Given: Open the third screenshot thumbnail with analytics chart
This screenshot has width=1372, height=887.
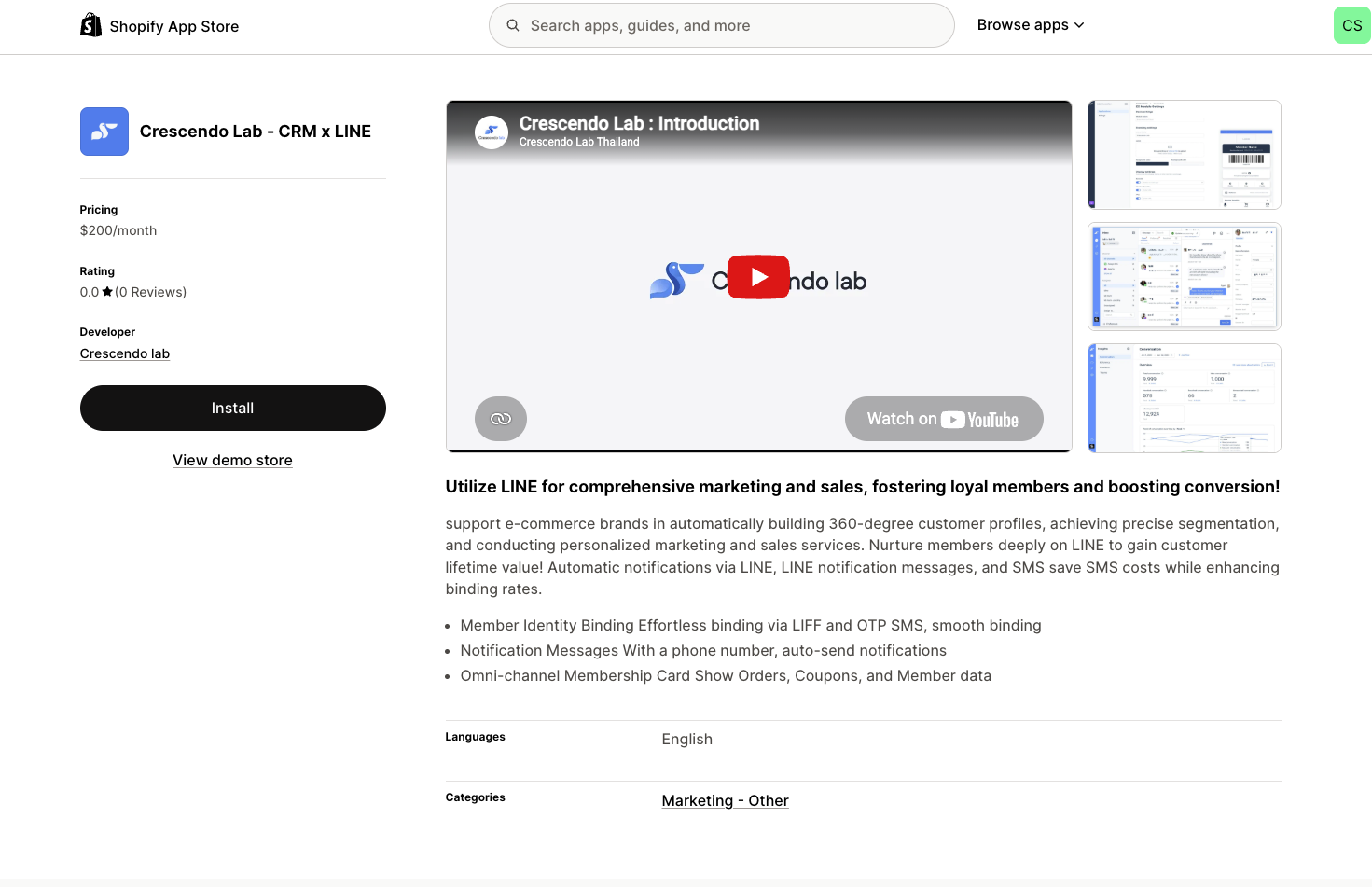Looking at the screenshot, I should click(1185, 398).
